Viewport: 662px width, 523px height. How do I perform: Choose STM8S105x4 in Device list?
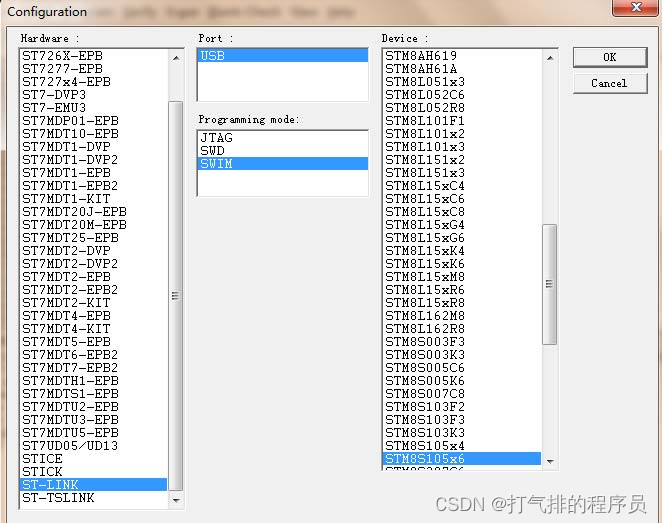tap(462, 445)
